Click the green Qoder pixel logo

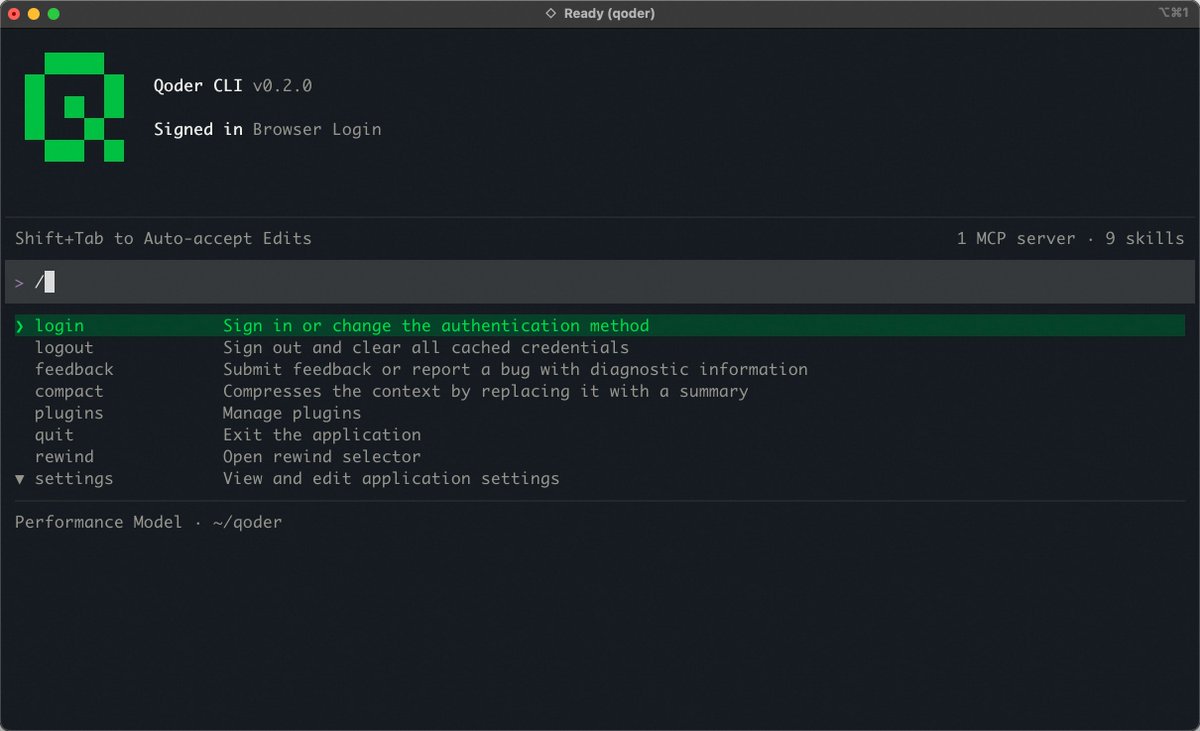(x=74, y=107)
